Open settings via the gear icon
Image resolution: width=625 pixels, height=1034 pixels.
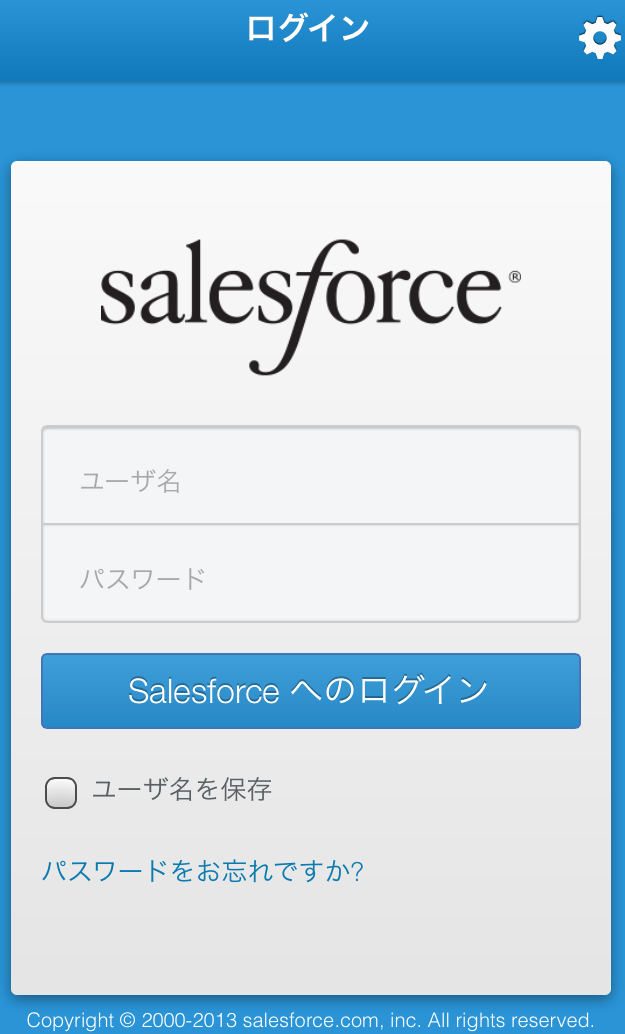(599, 38)
